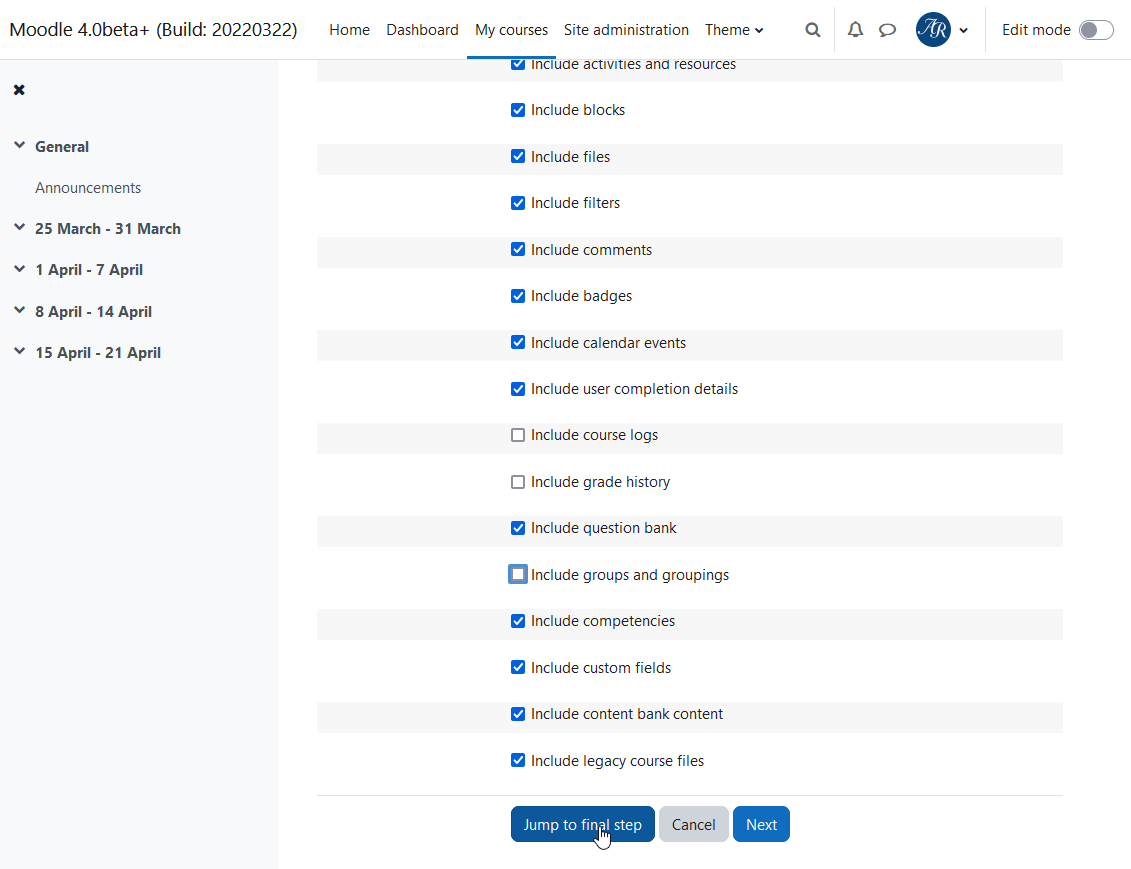Open 25 March - 31 March section

click(108, 229)
